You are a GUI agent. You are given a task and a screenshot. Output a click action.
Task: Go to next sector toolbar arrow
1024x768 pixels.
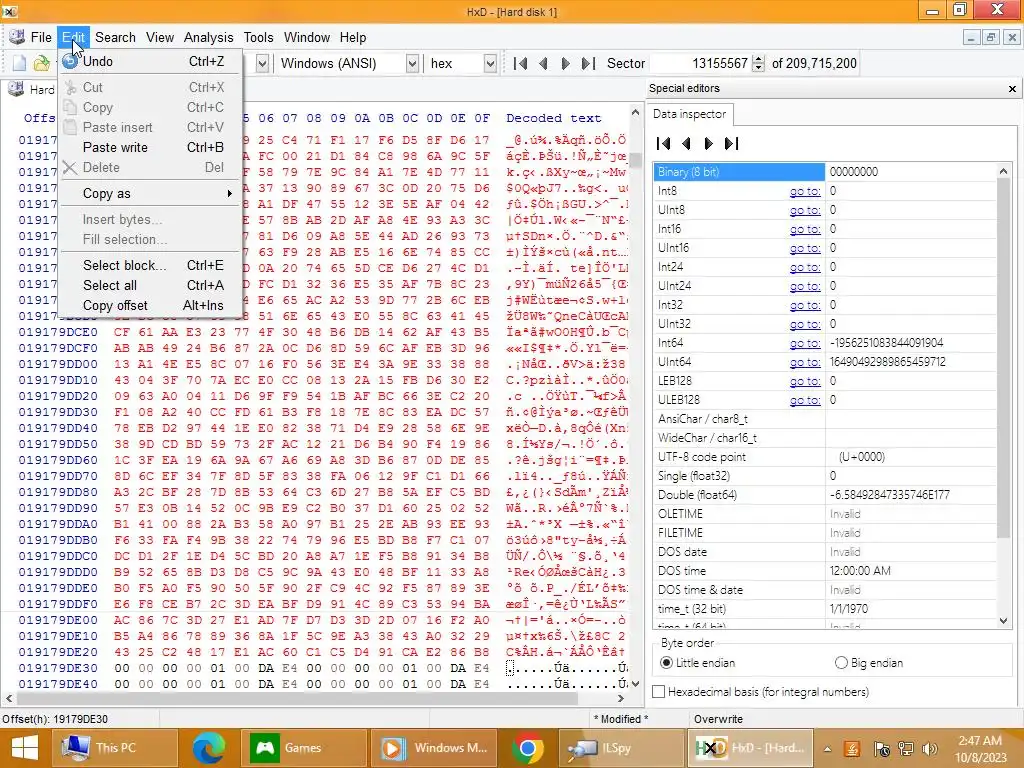coord(566,63)
